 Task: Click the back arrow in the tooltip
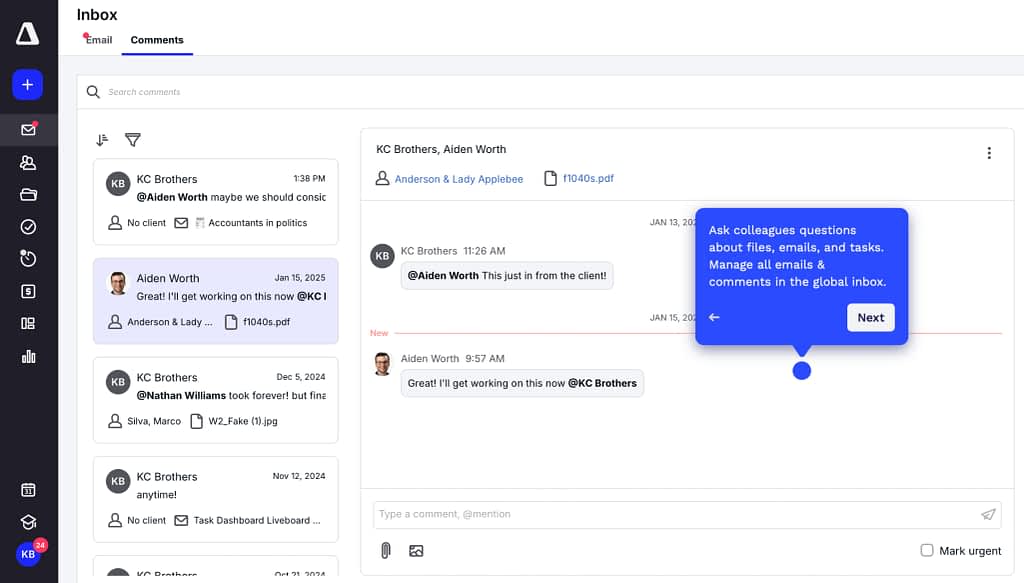coord(714,317)
